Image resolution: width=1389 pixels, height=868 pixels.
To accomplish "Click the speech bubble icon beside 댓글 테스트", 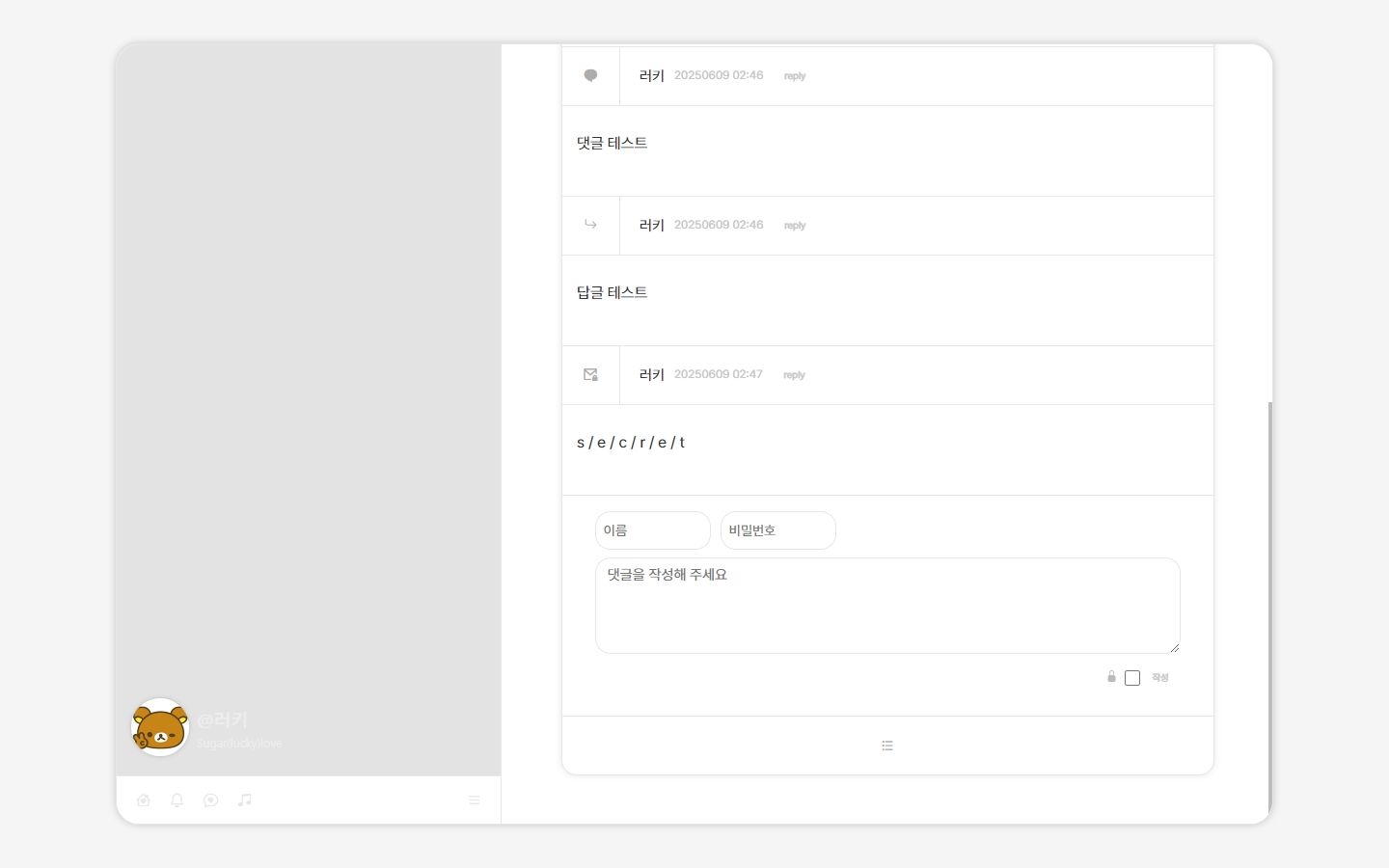I will click(x=590, y=76).
